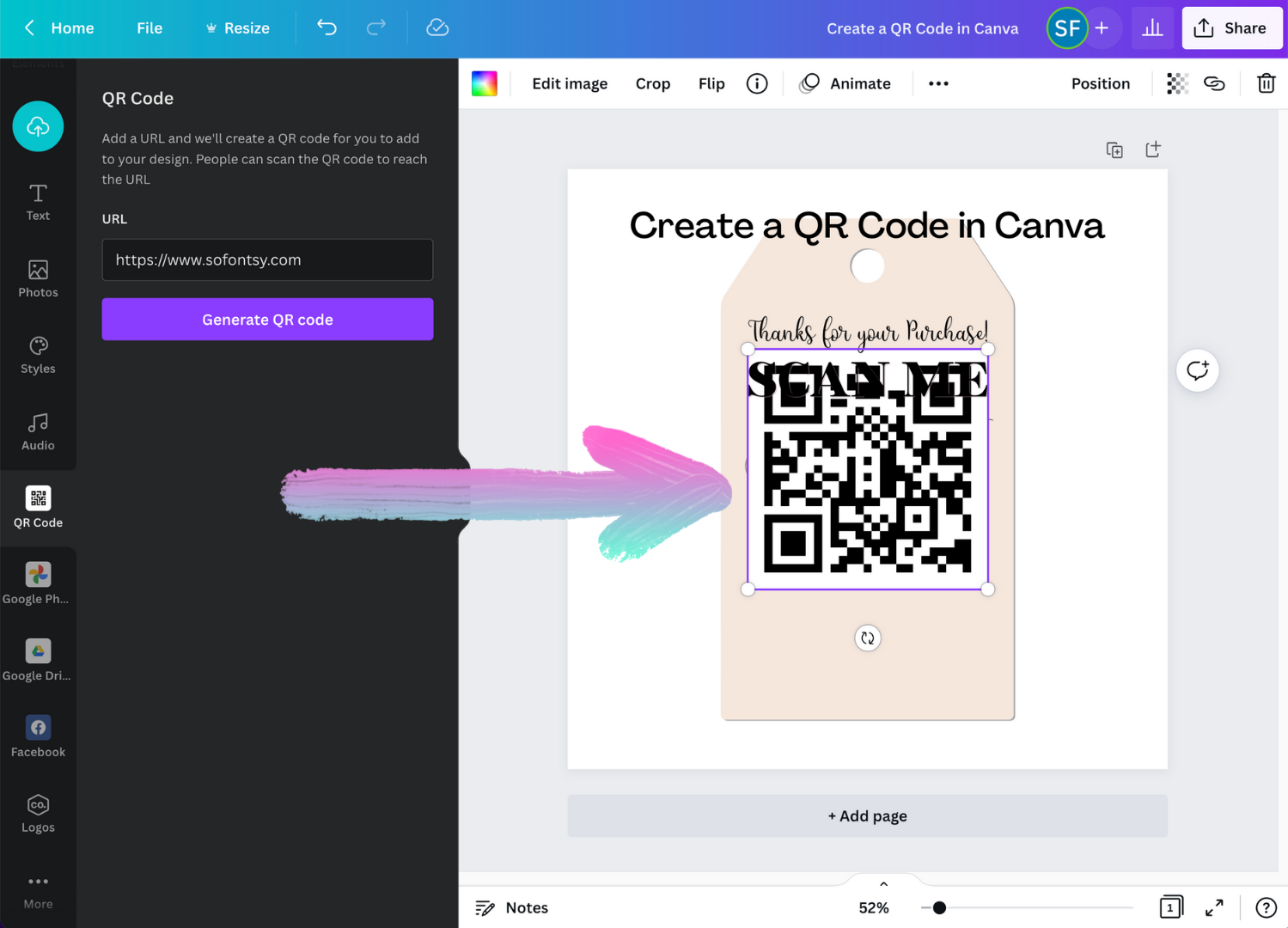Viewport: 1288px width, 928px height.
Task: Click the design title in header
Action: [x=922, y=28]
